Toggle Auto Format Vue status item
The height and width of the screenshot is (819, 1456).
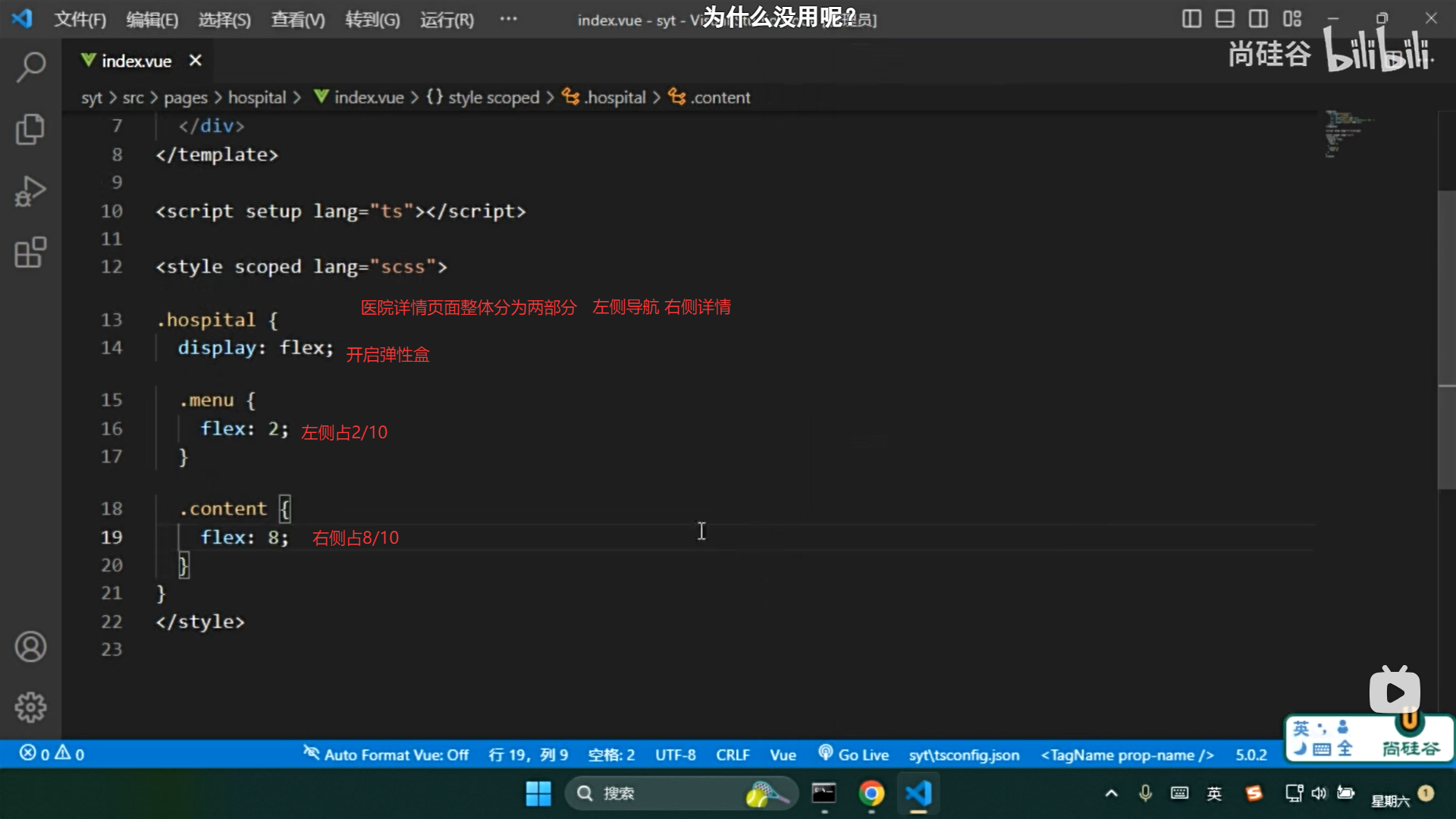386,755
